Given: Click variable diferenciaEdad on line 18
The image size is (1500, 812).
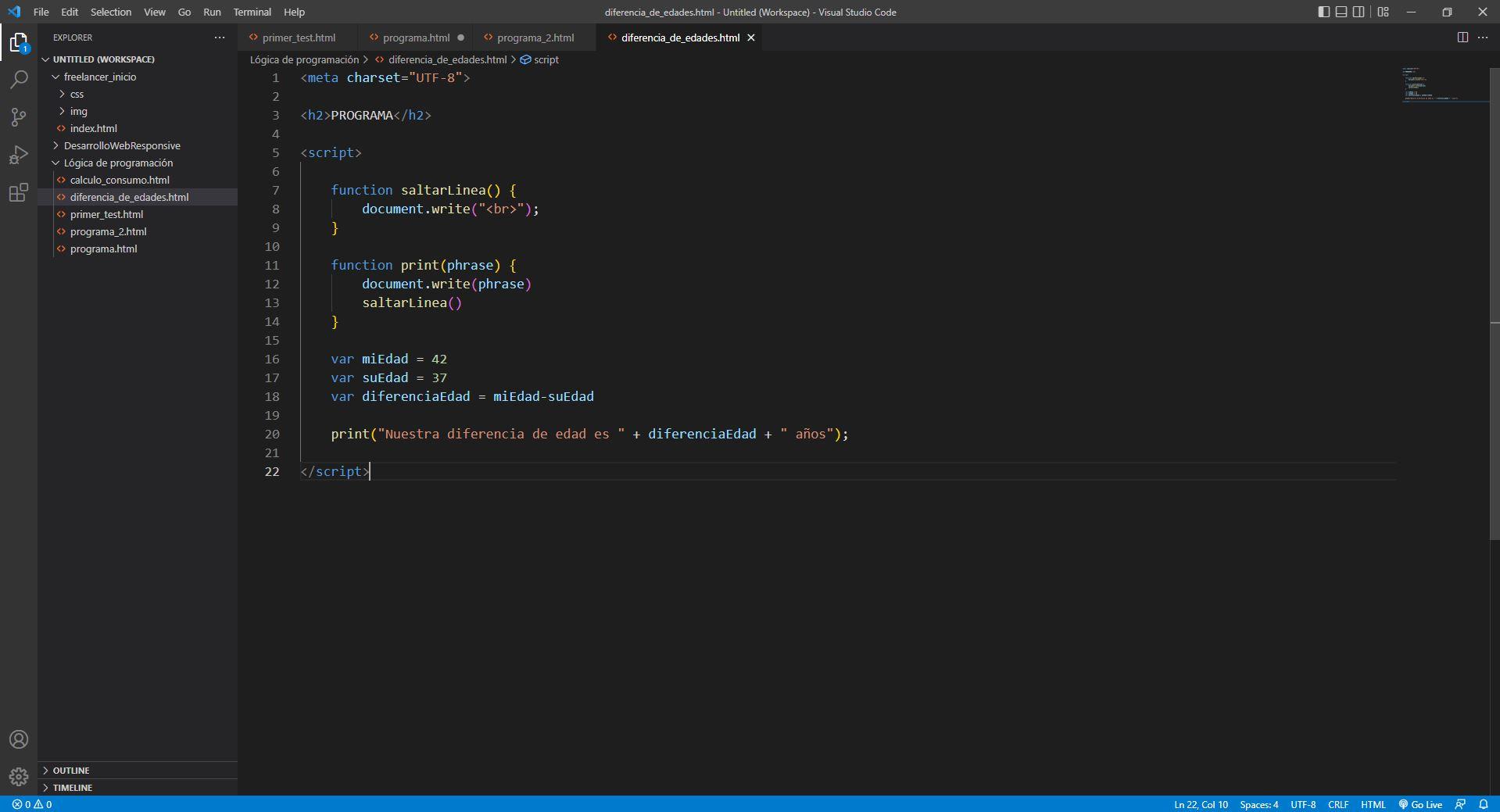Looking at the screenshot, I should tap(416, 396).
